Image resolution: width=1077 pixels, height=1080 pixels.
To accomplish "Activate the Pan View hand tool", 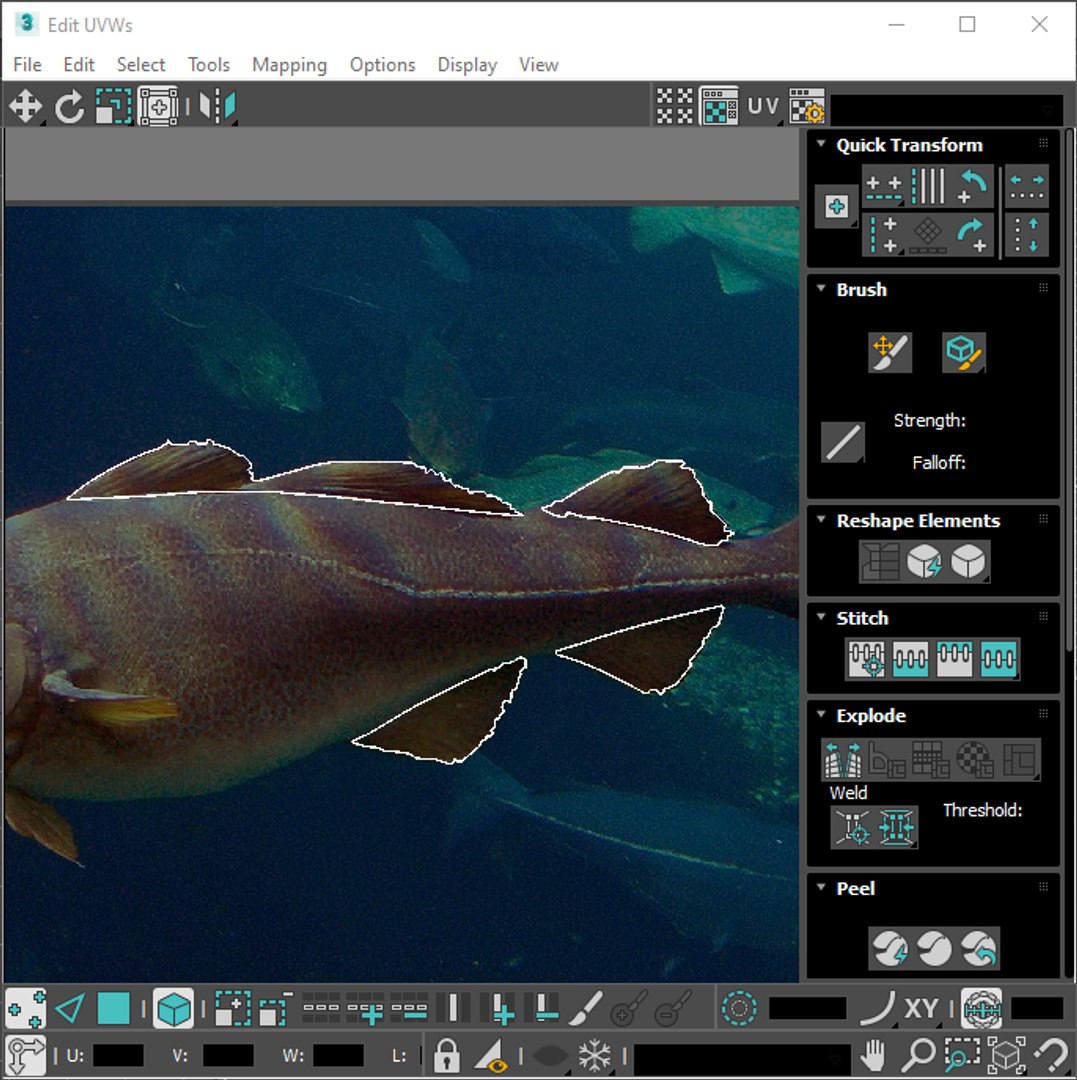I will pyautogui.click(x=874, y=1055).
